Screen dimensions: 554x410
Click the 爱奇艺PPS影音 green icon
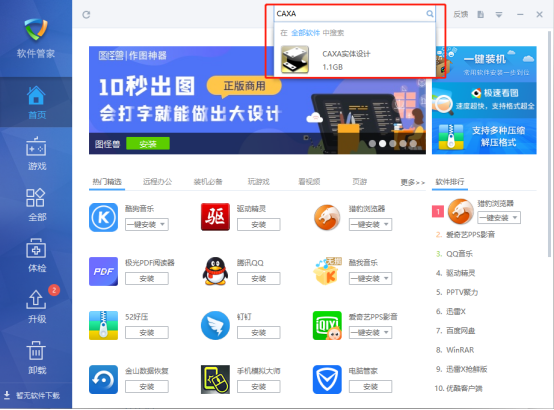pos(327,325)
